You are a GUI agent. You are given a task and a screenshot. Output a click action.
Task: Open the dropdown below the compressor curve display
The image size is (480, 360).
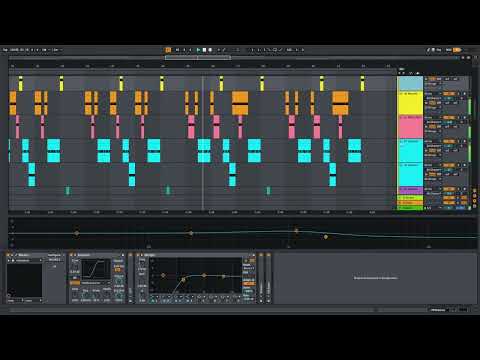96,283
